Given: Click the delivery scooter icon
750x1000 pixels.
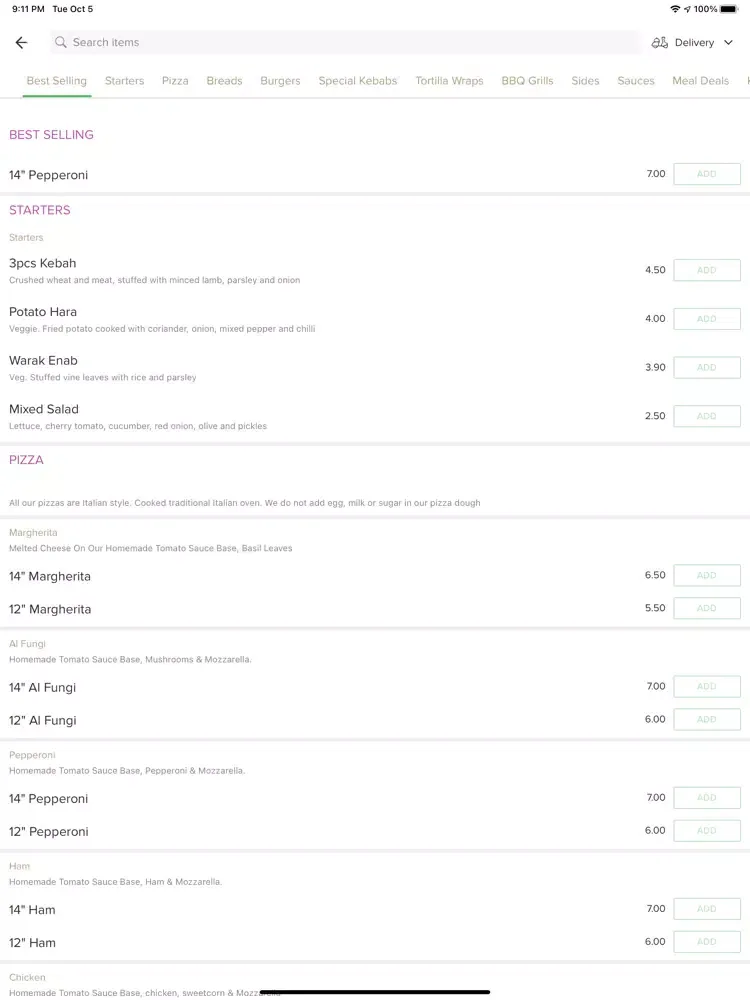Looking at the screenshot, I should (x=659, y=43).
